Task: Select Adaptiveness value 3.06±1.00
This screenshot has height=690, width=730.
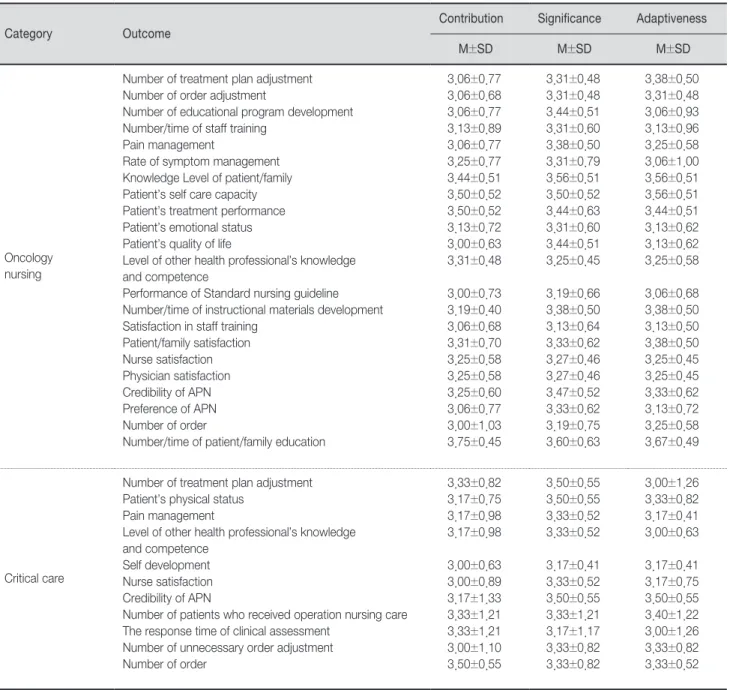Action: (x=672, y=162)
